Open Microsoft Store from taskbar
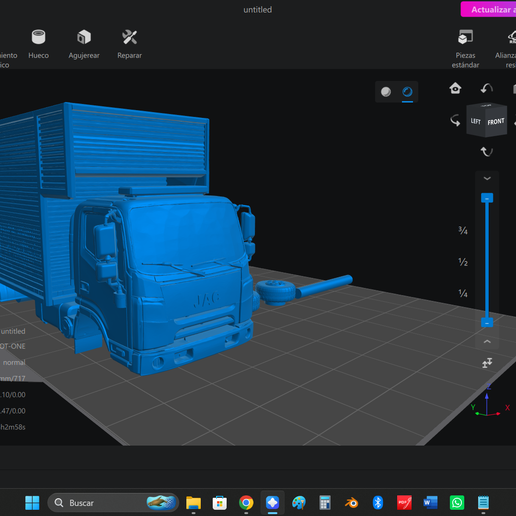The width and height of the screenshot is (516, 516). [220, 503]
